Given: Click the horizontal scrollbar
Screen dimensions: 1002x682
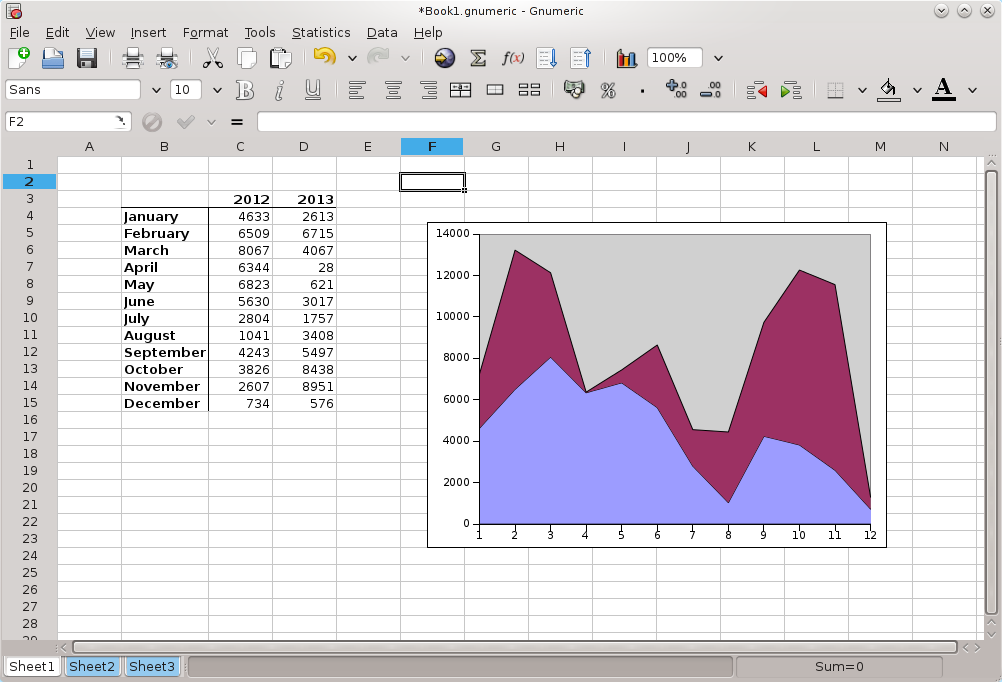Looking at the screenshot, I should tap(514, 647).
